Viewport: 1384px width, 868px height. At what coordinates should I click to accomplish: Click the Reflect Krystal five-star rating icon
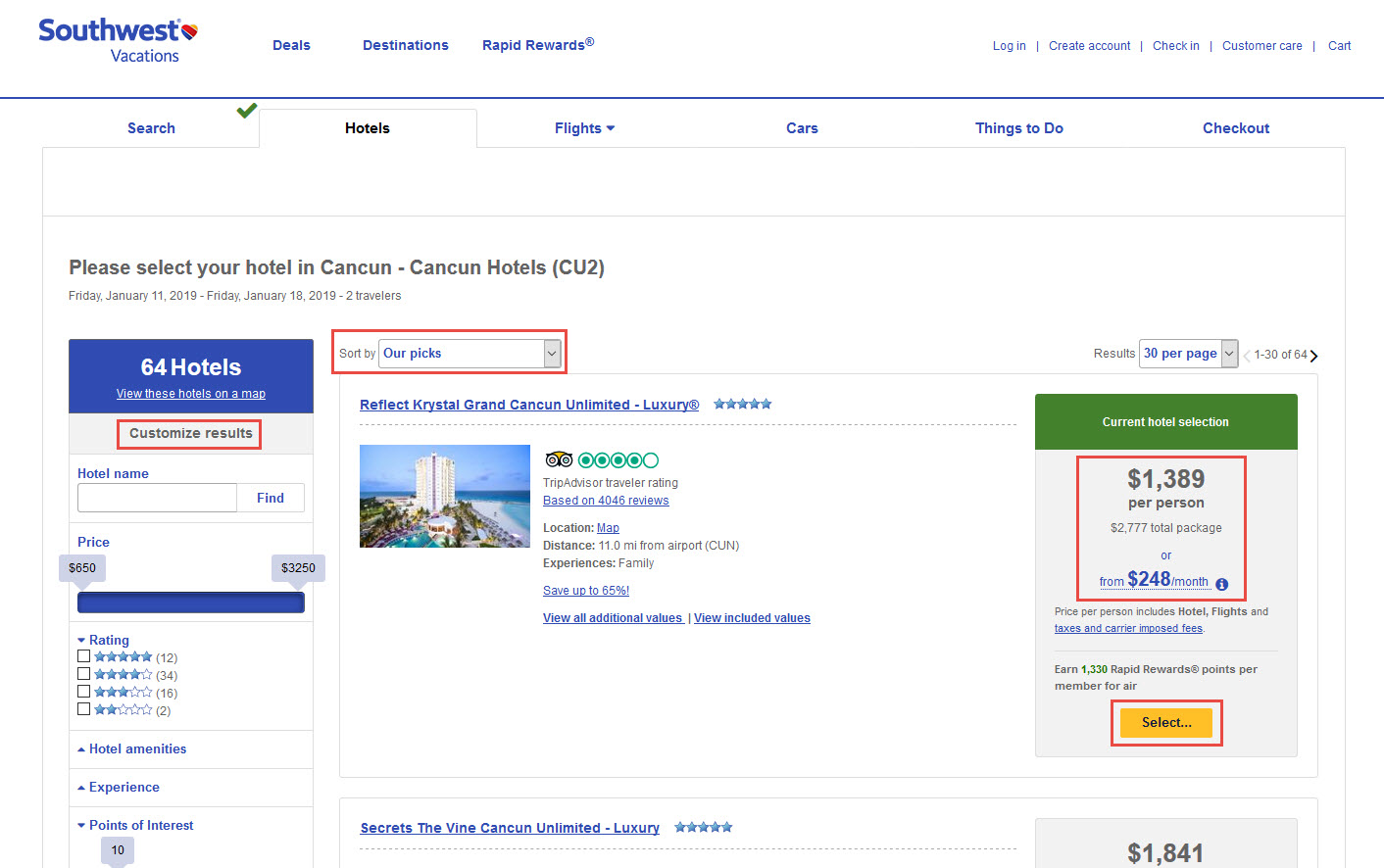(x=743, y=404)
